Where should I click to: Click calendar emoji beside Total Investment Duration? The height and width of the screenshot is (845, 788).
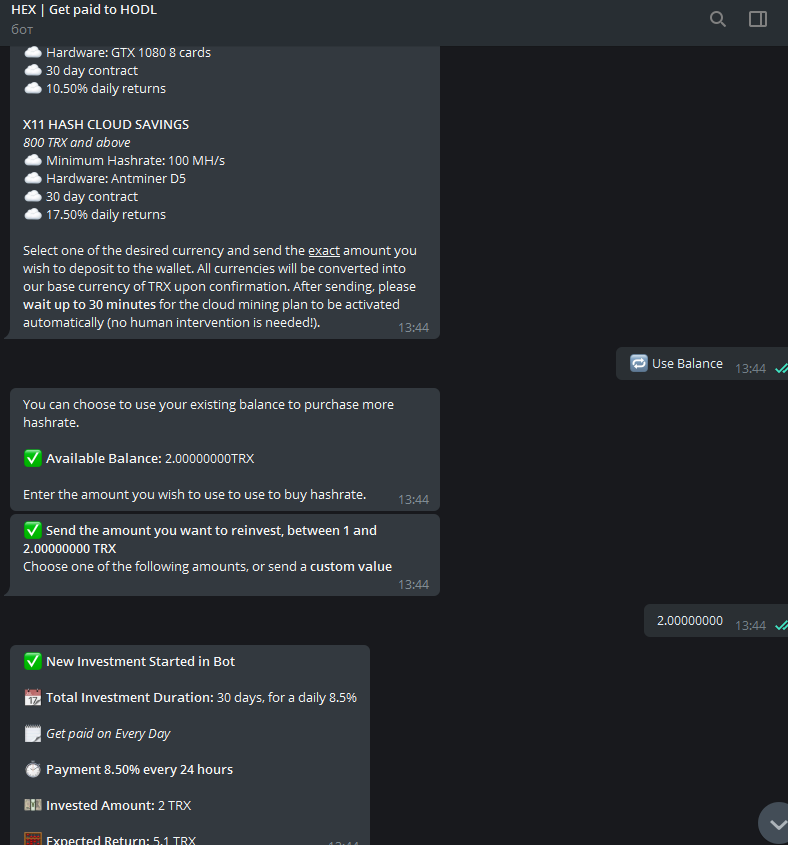point(33,698)
